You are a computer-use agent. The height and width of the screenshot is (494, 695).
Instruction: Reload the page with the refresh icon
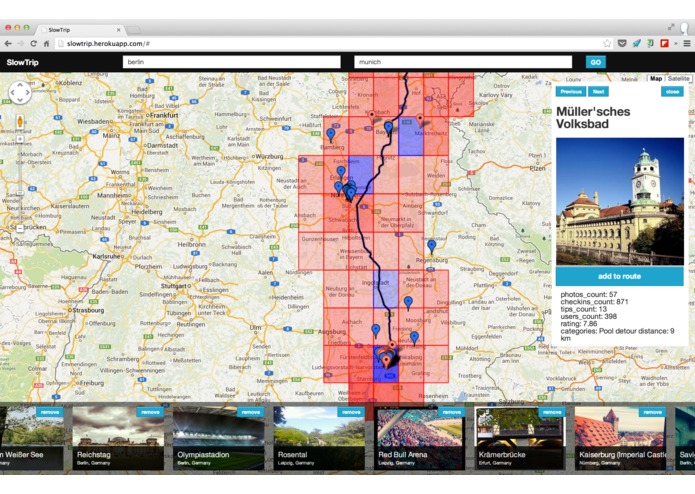33,43
